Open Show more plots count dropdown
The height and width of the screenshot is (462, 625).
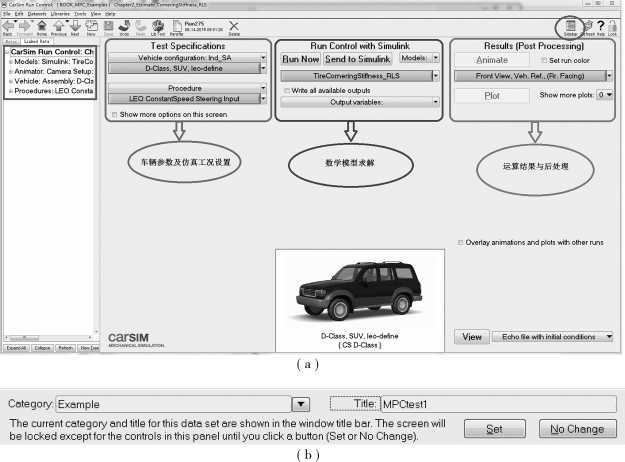pyautogui.click(x=605, y=95)
